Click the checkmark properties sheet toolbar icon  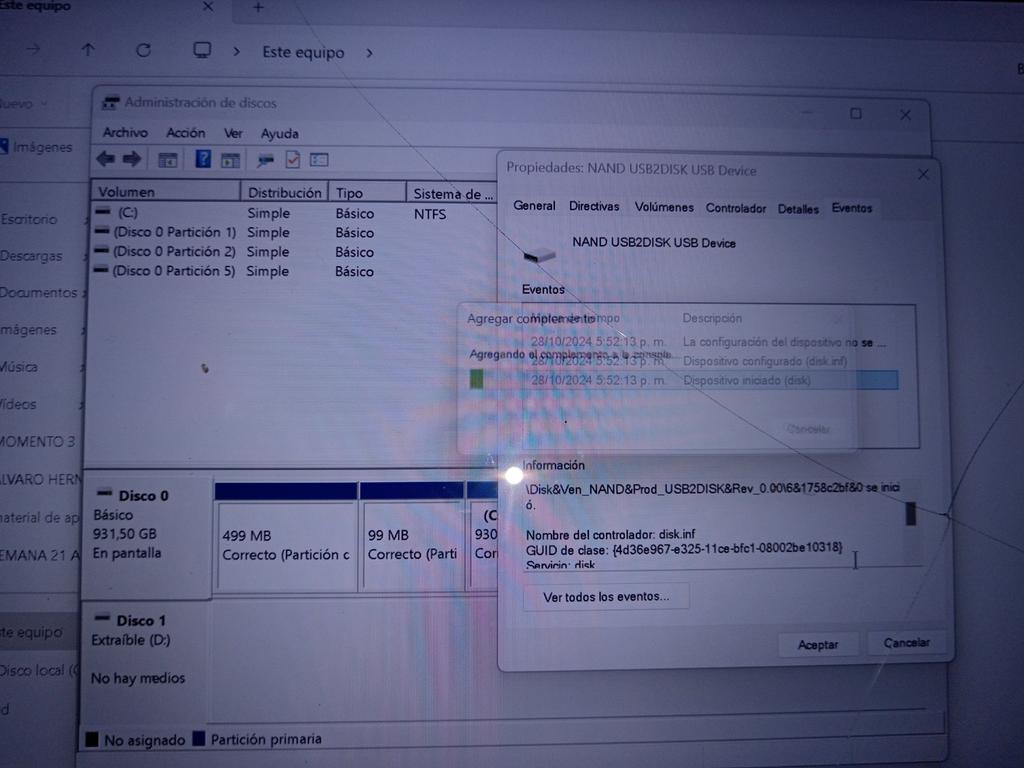pos(293,159)
